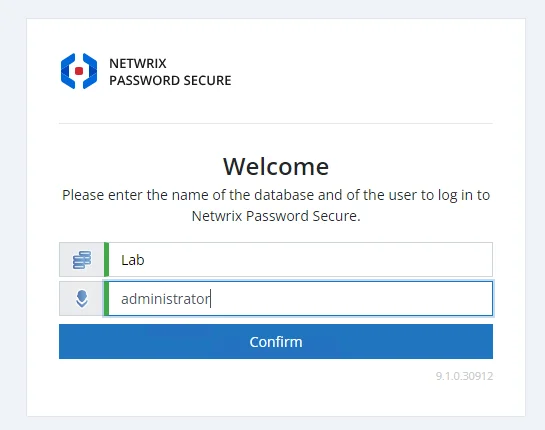Click the red square inside the logo
Screen dimensions: 545x430
click(79, 71)
